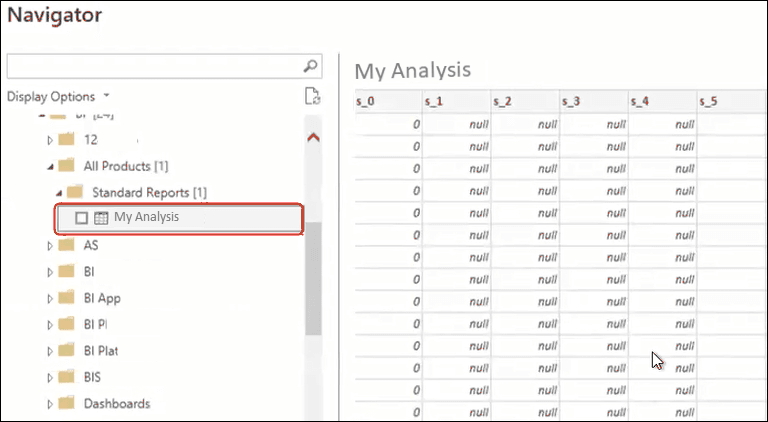Screen dimensions: 768x422
Task: Click the tree vertical scrollbar thumb
Action: 313,278
